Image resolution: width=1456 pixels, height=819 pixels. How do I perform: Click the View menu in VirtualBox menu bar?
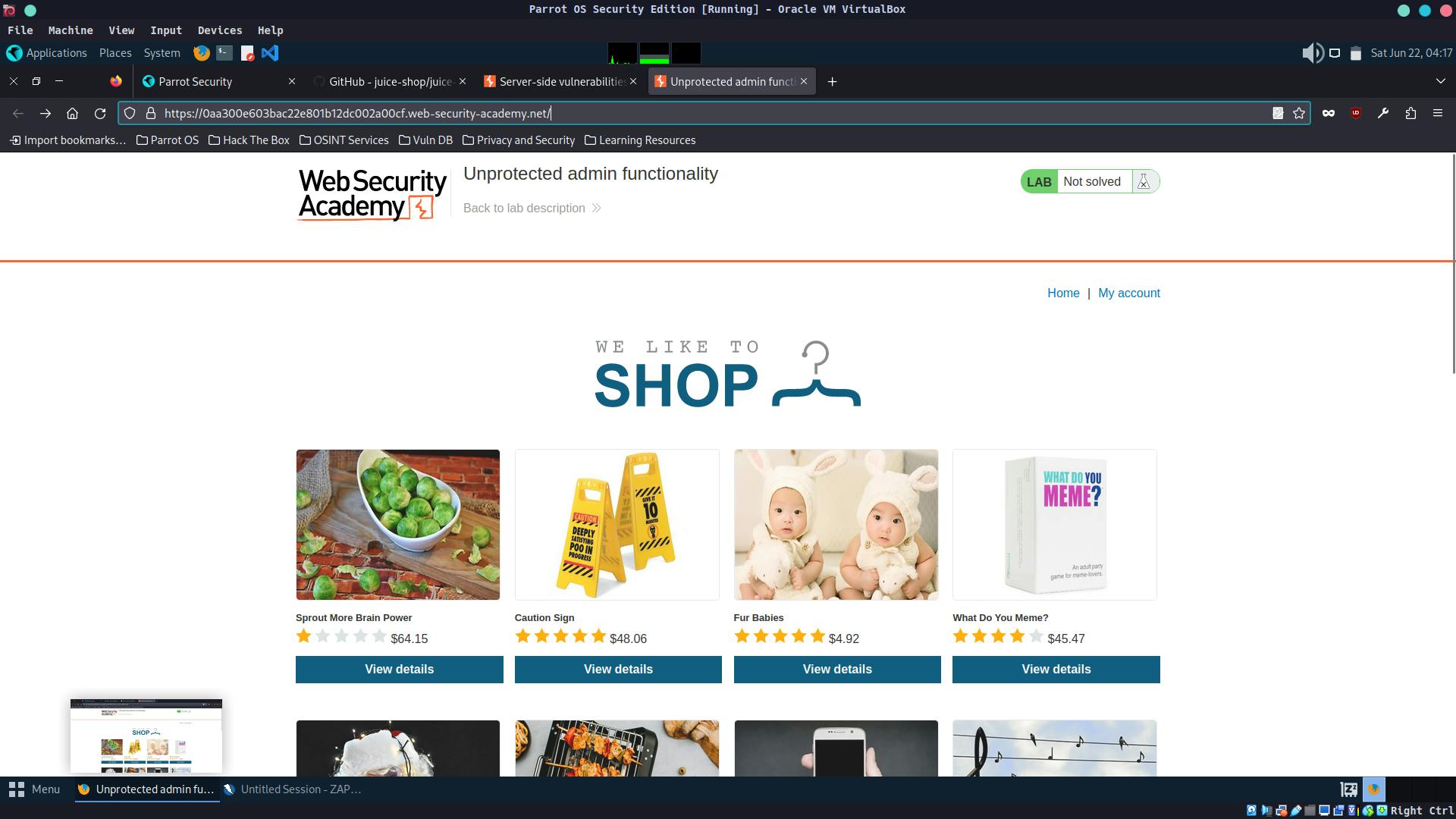click(x=121, y=30)
